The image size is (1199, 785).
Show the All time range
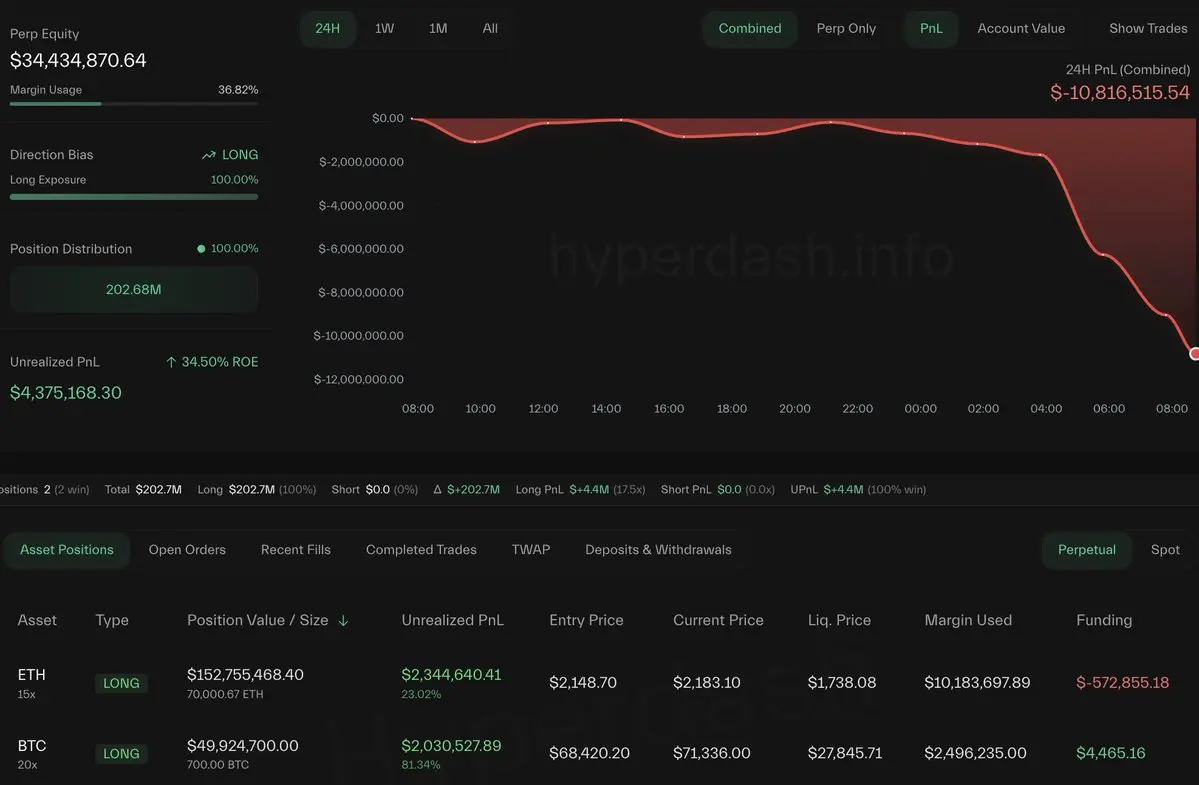click(490, 28)
